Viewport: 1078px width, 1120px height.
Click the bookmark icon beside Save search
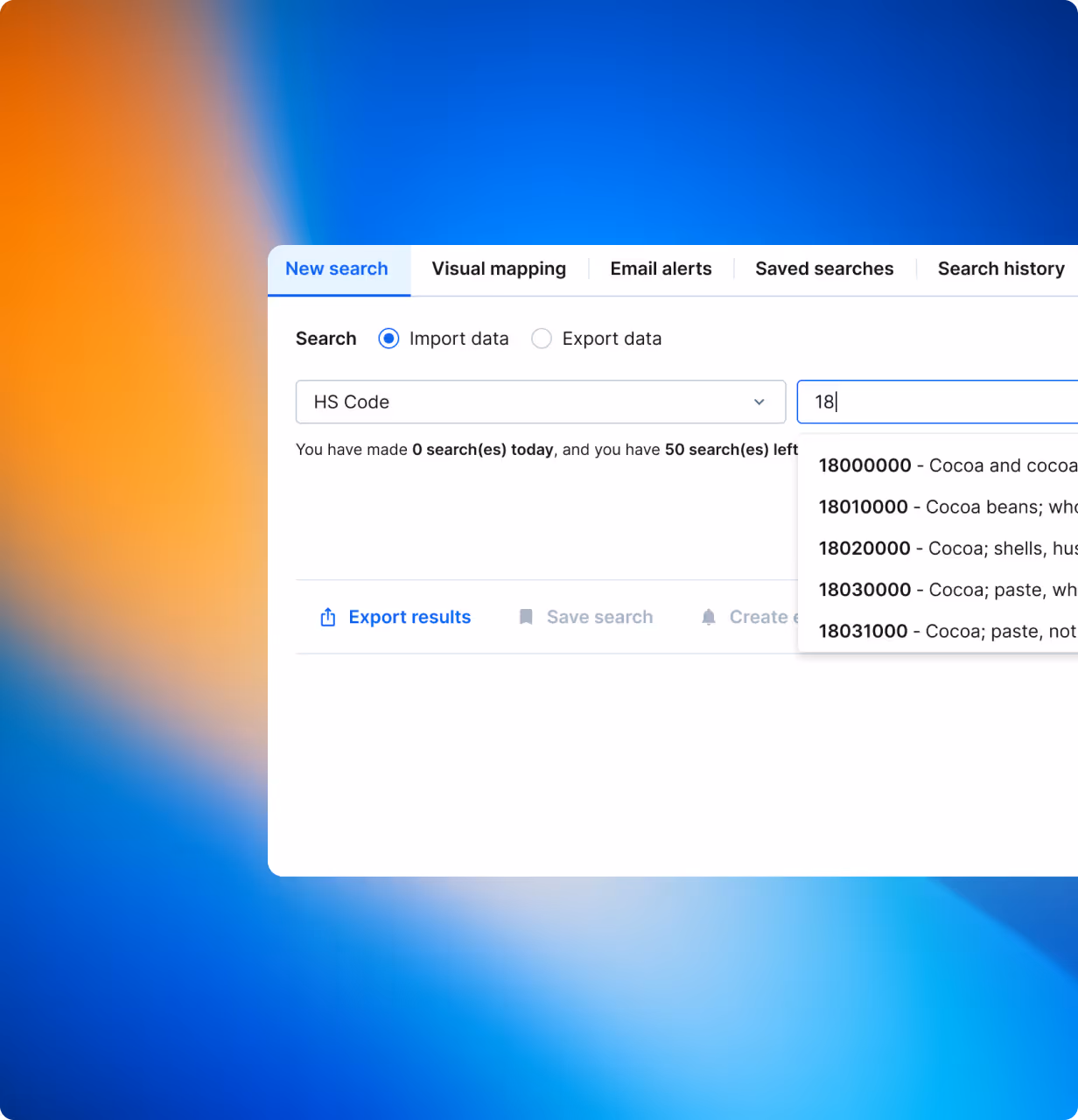[526, 617]
